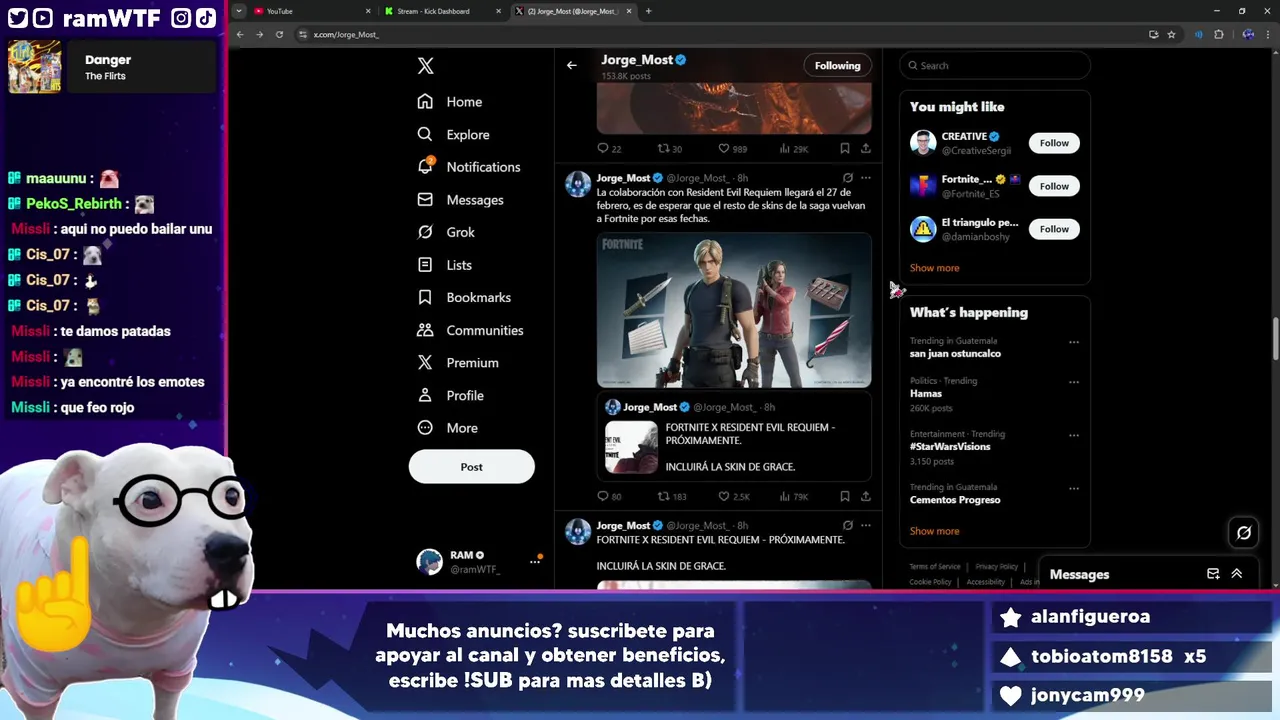1280x720 pixels.
Task: Reply to the top post with 22 replies
Action: point(609,149)
